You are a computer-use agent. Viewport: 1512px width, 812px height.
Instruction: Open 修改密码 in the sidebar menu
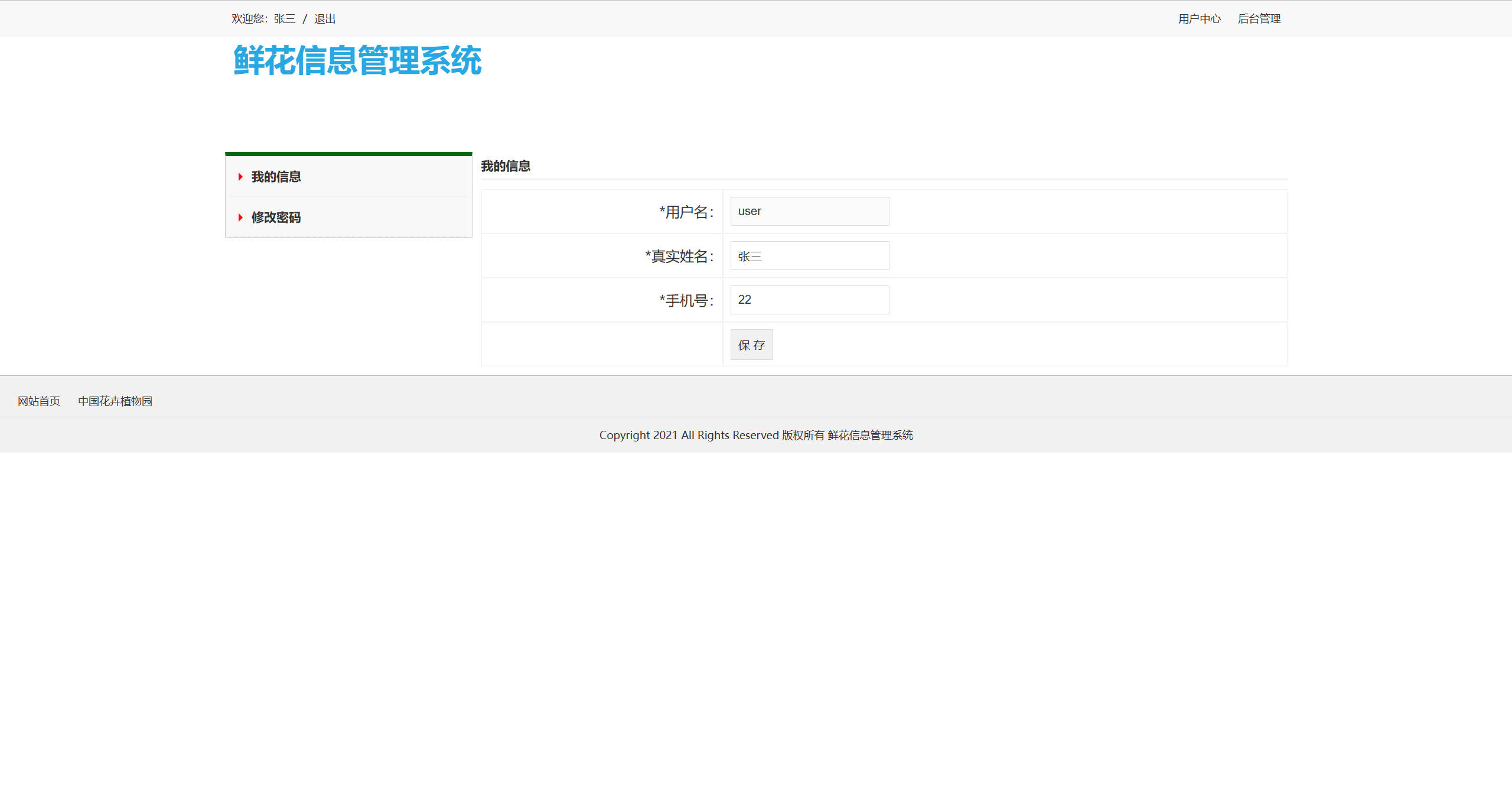click(x=276, y=217)
